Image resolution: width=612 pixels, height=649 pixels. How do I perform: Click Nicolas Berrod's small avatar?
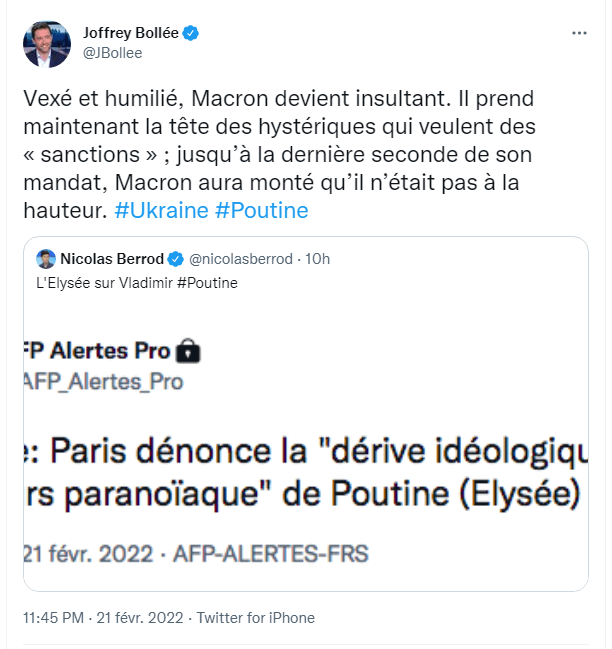pyautogui.click(x=46, y=260)
